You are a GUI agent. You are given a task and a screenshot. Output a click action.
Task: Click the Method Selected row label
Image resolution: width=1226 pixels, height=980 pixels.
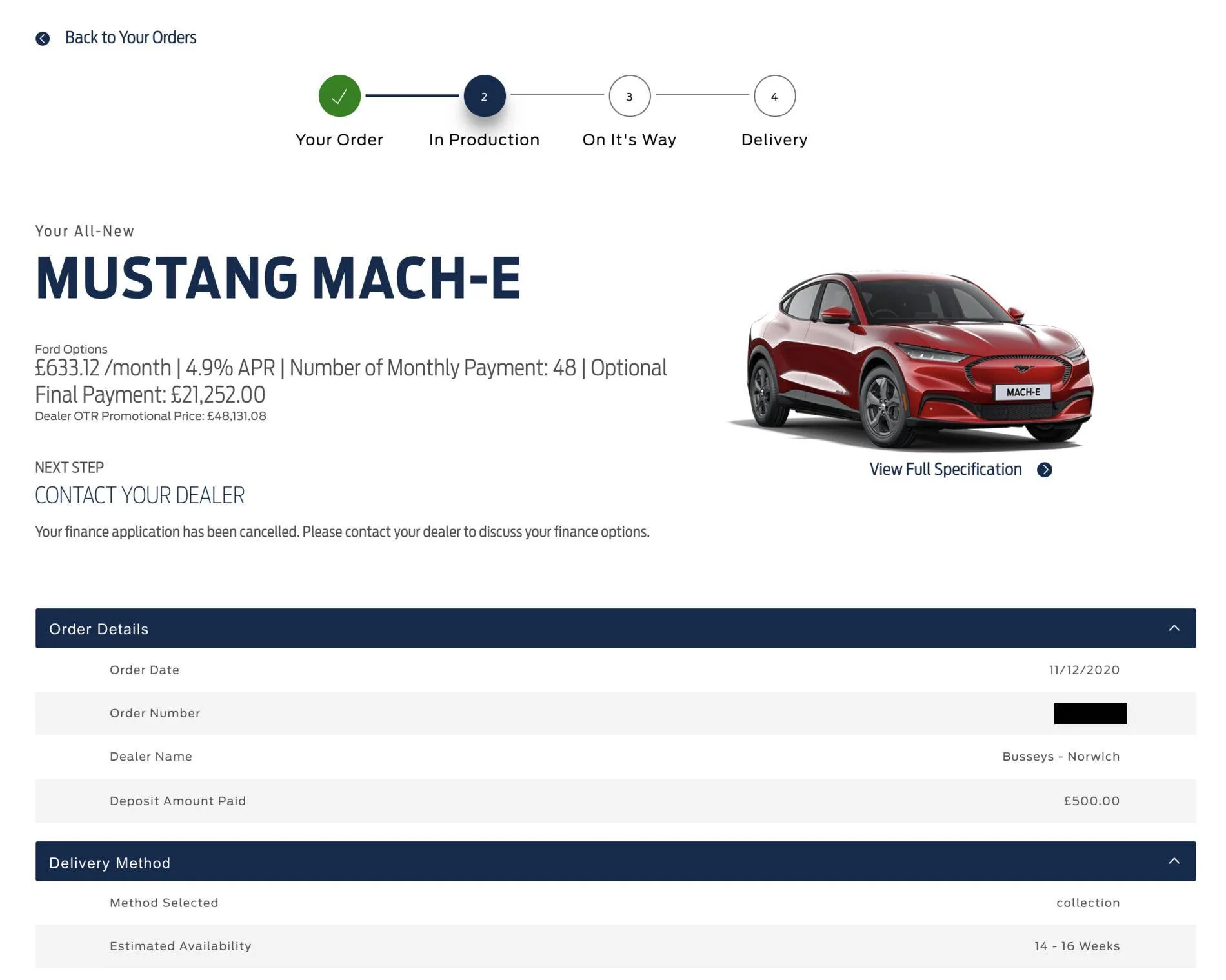[164, 903]
